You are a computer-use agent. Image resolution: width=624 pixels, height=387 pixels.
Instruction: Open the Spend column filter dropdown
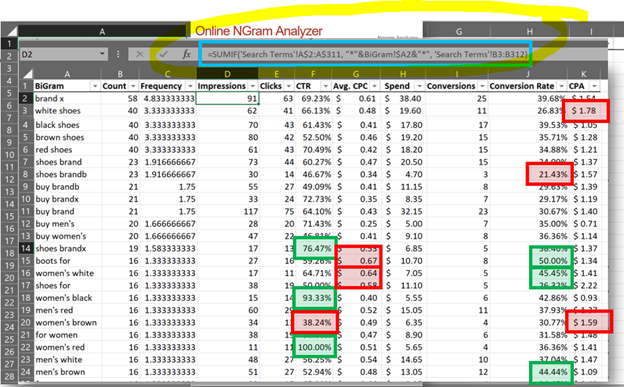click(x=419, y=86)
